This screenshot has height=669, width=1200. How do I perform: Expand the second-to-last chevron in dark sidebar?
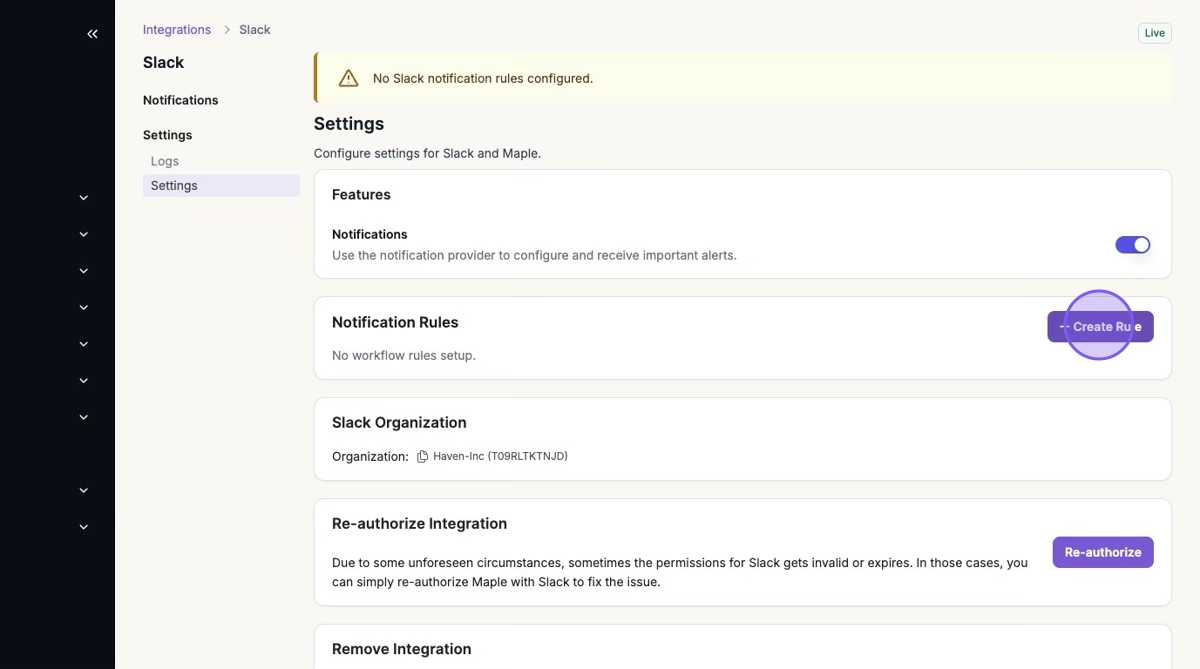(x=84, y=491)
